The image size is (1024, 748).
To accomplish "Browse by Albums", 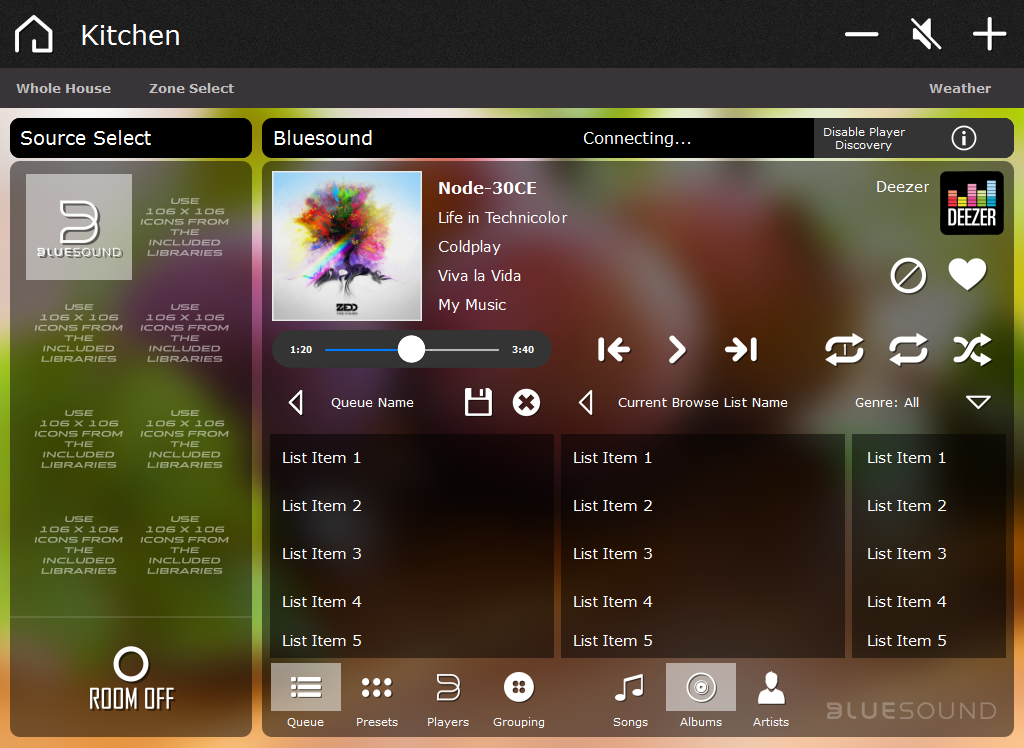I will tap(701, 696).
